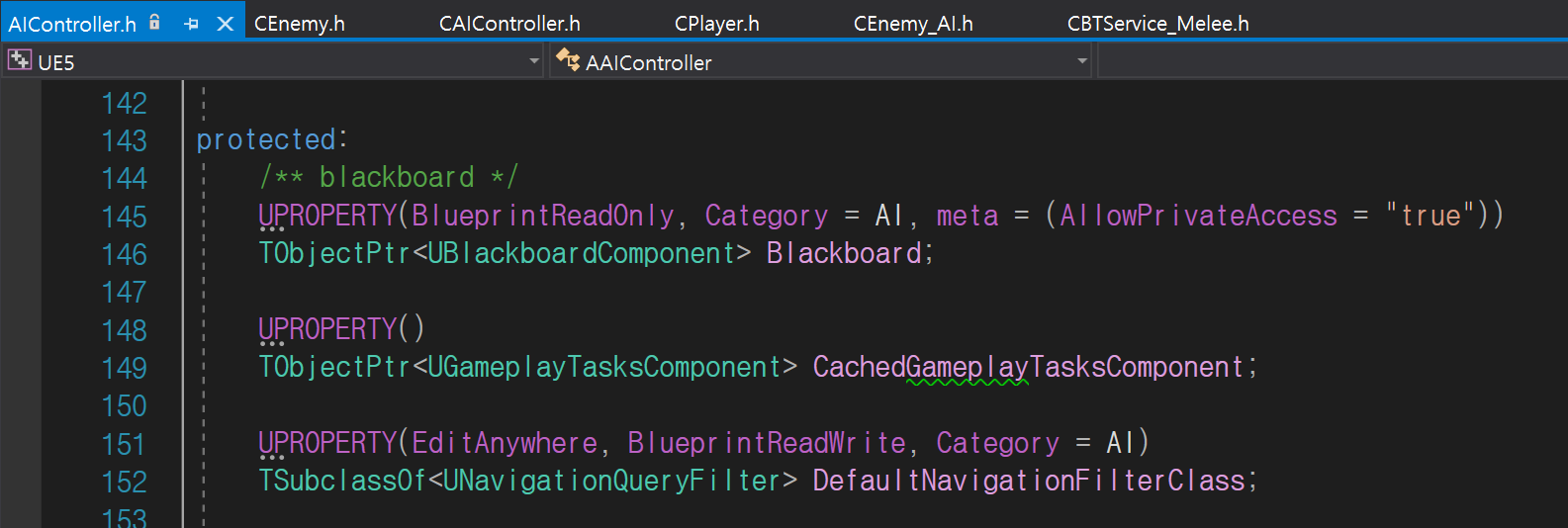
Task: Click 'EditAnywhere' specifier on line 151
Action: [x=505, y=443]
